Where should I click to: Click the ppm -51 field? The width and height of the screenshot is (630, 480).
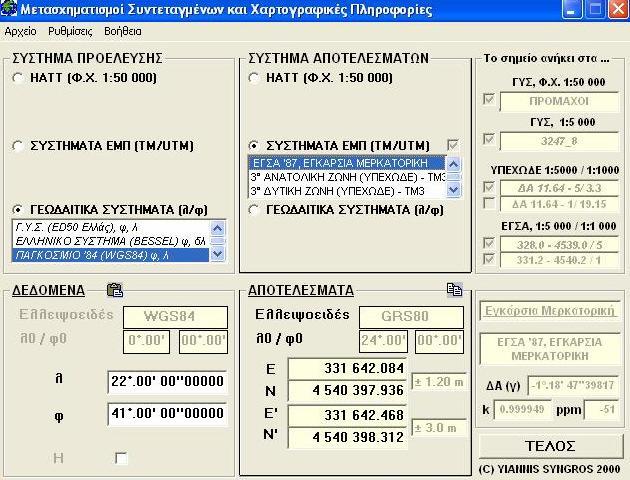pyautogui.click(x=601, y=410)
